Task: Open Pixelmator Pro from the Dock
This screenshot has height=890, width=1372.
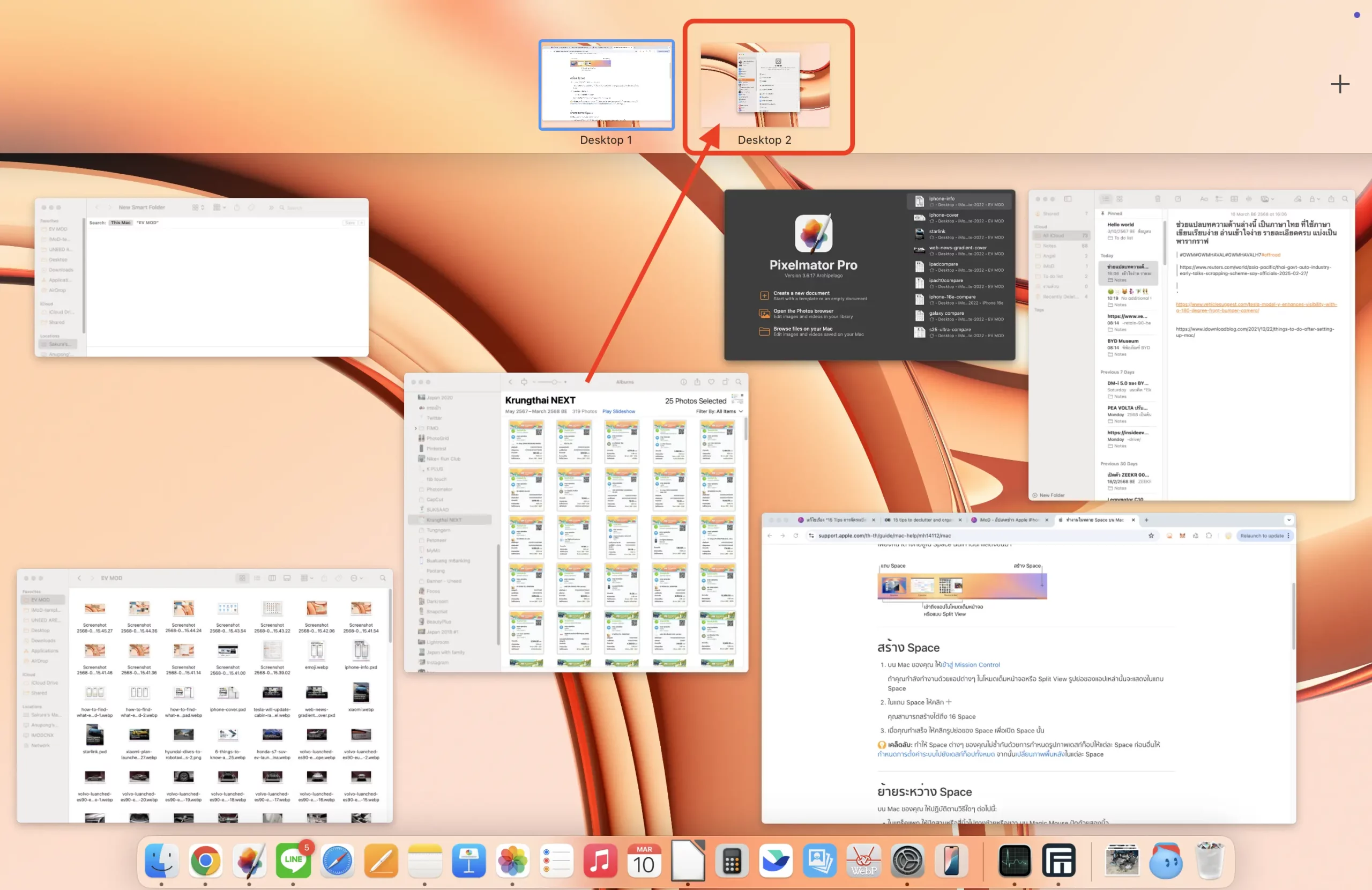Action: (250, 861)
